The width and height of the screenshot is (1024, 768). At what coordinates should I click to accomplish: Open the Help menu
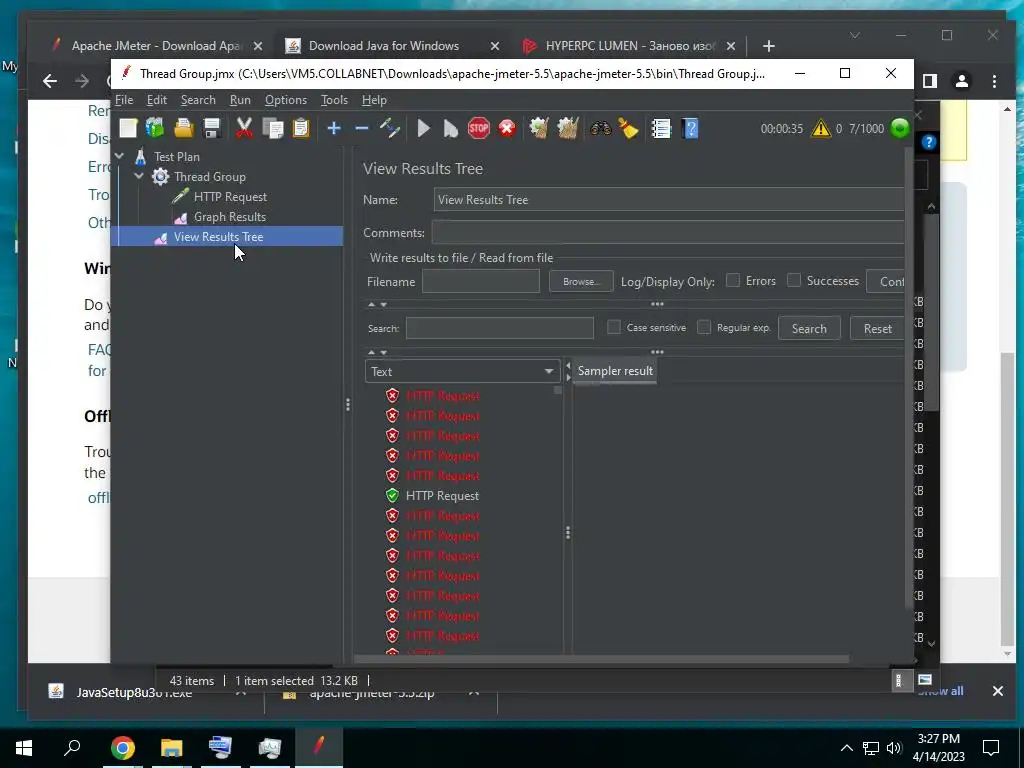374,100
